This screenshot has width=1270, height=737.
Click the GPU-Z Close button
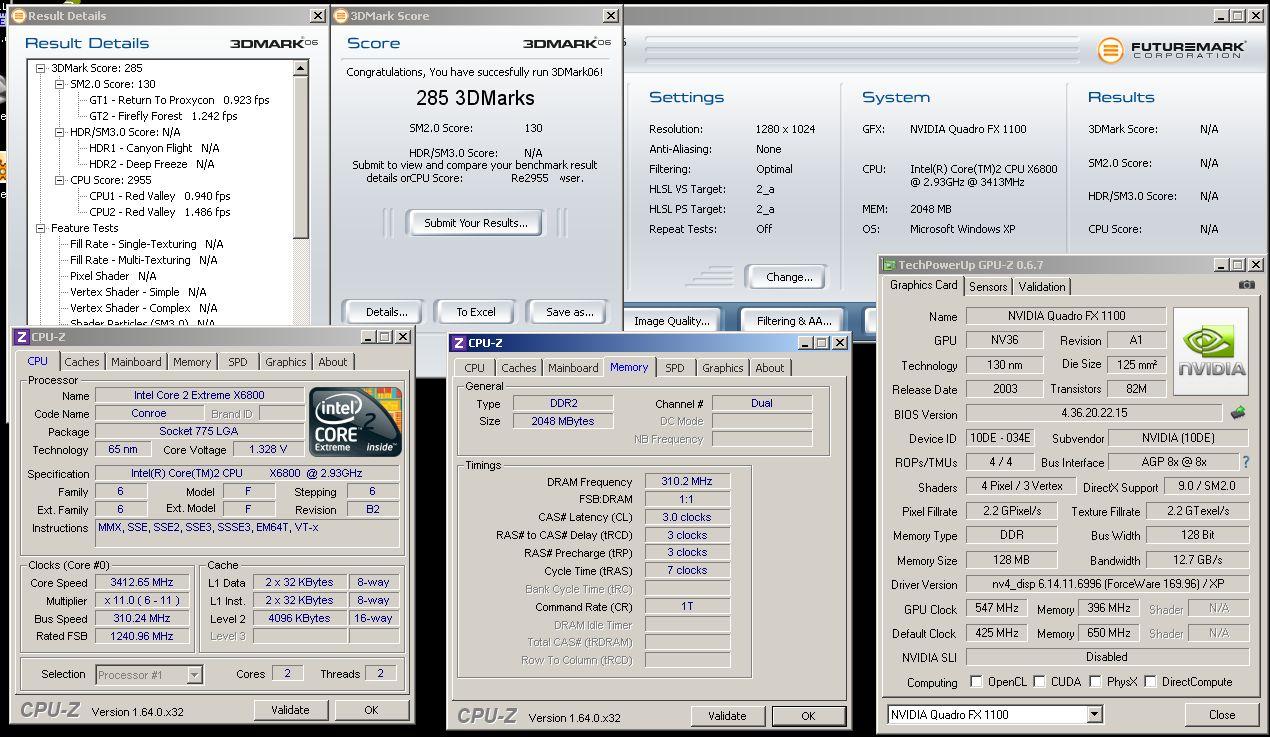[x=1222, y=715]
